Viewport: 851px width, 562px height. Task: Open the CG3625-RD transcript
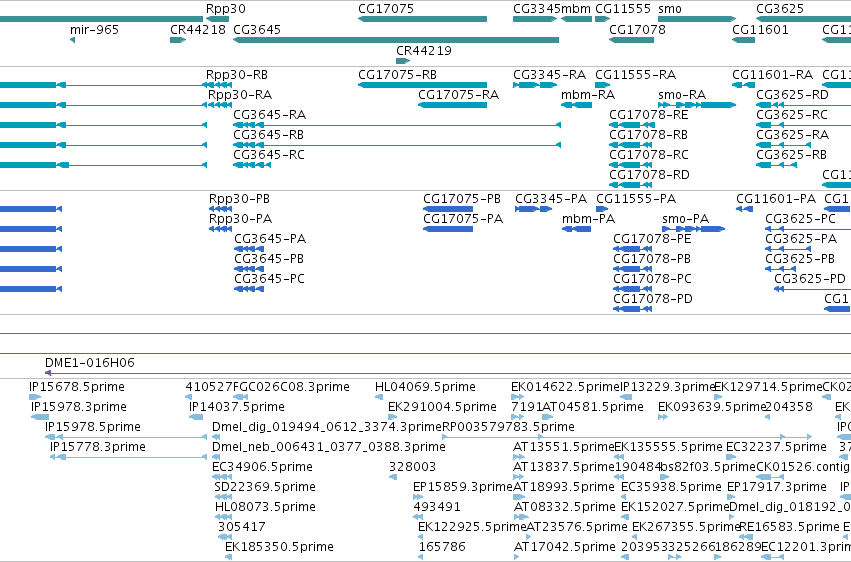coord(803,105)
